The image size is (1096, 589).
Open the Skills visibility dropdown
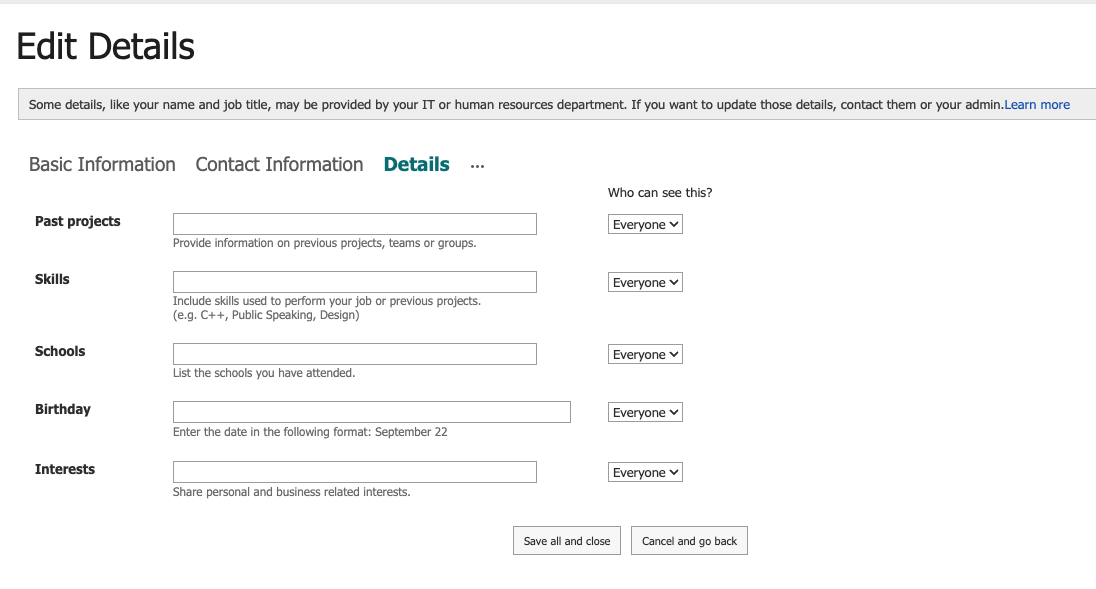[645, 282]
